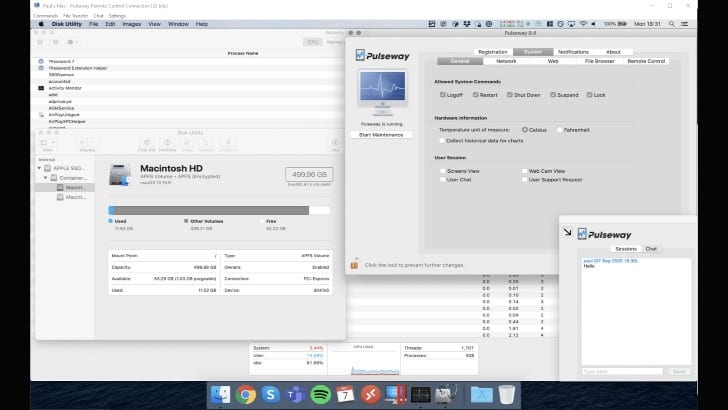Open the Sessions tab in chat window

tap(626, 249)
